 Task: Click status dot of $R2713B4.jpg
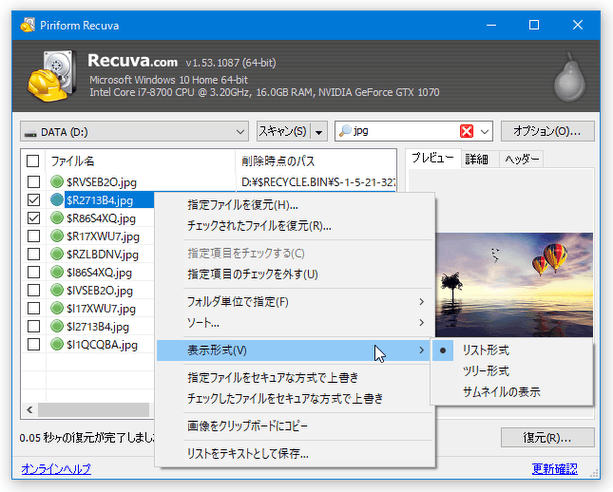coord(57,199)
